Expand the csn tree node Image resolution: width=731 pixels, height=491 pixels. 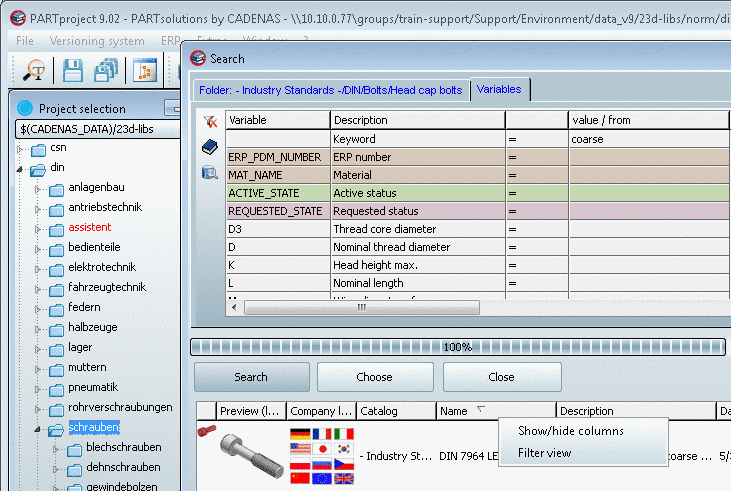point(20,149)
